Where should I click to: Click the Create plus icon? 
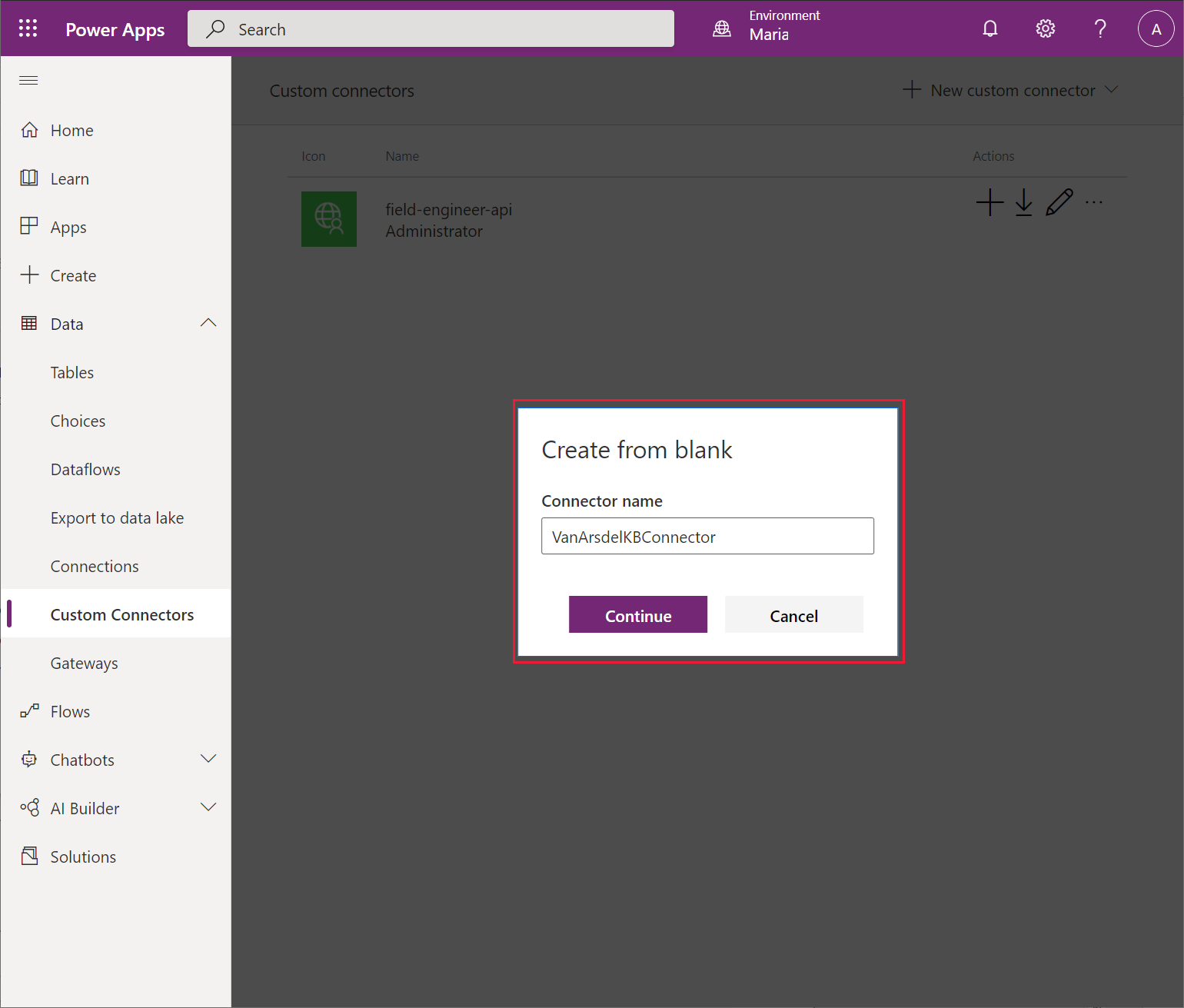coord(29,274)
